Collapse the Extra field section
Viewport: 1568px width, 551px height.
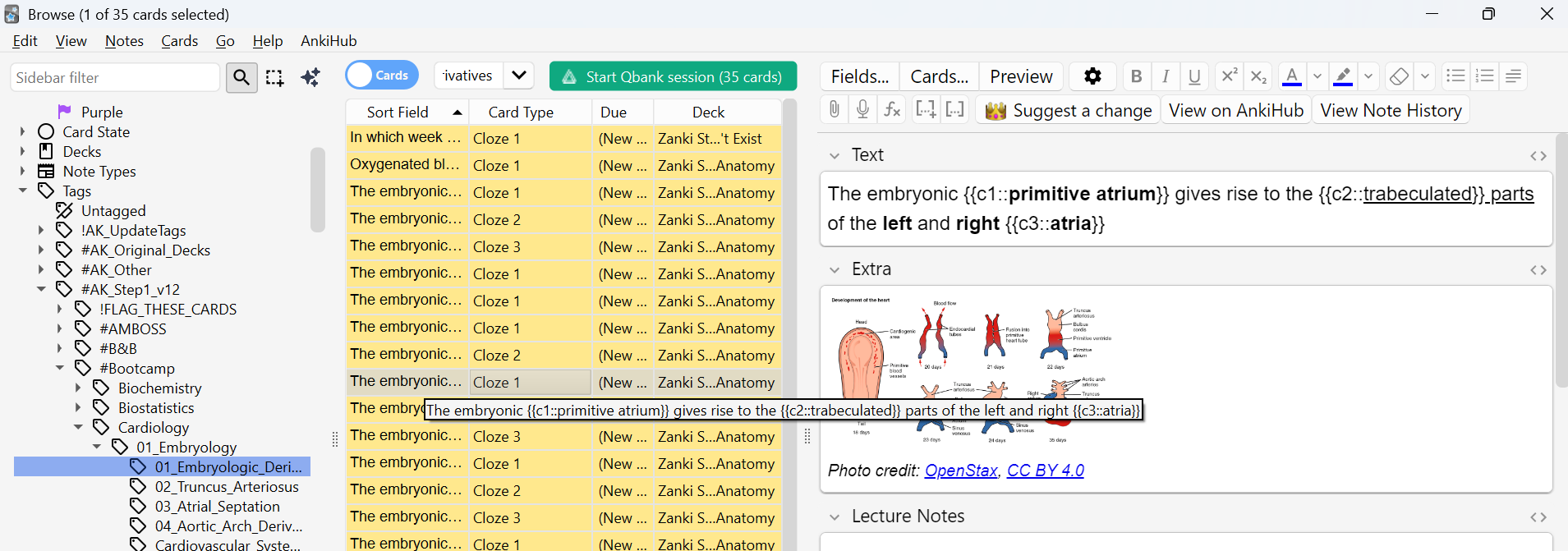(x=835, y=269)
